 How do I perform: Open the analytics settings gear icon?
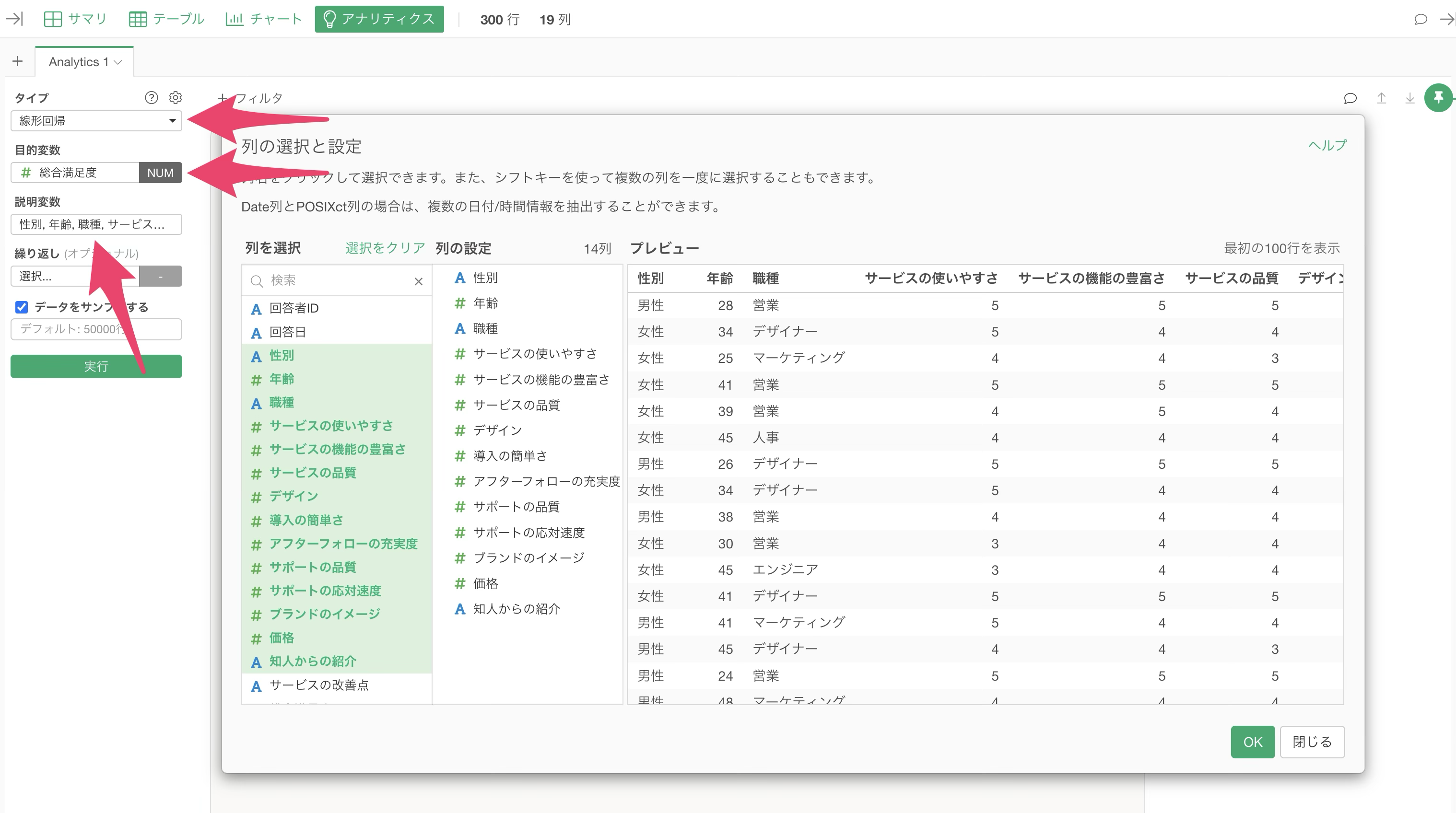[x=175, y=98]
